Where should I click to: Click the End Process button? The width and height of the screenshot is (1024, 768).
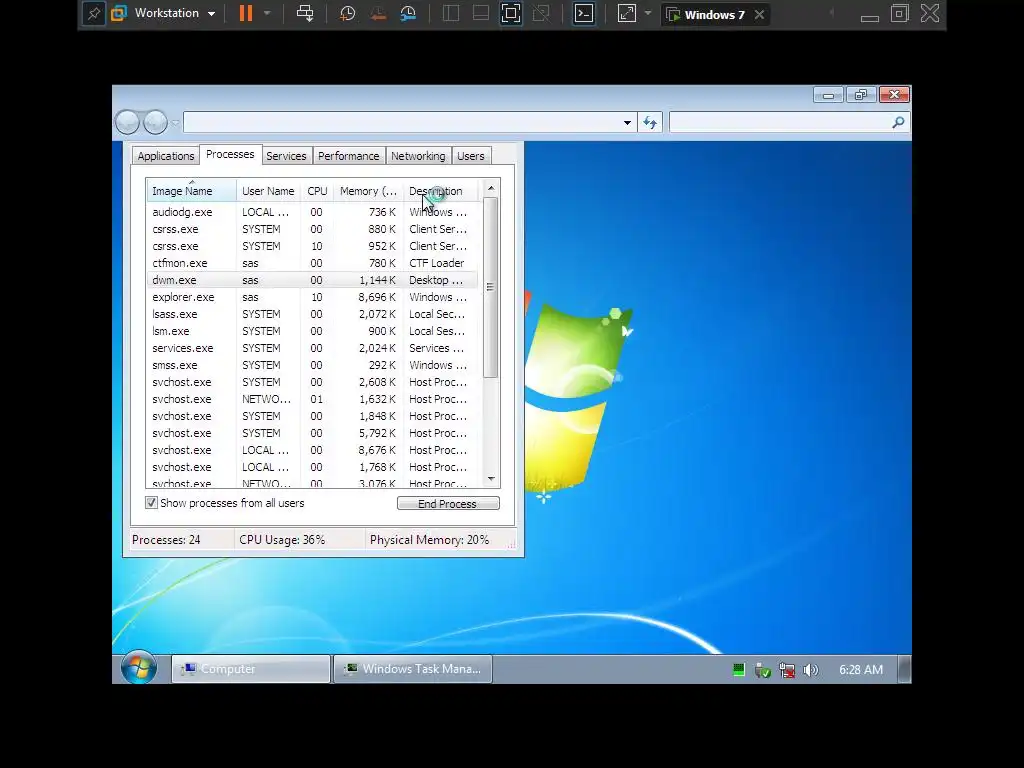(448, 504)
